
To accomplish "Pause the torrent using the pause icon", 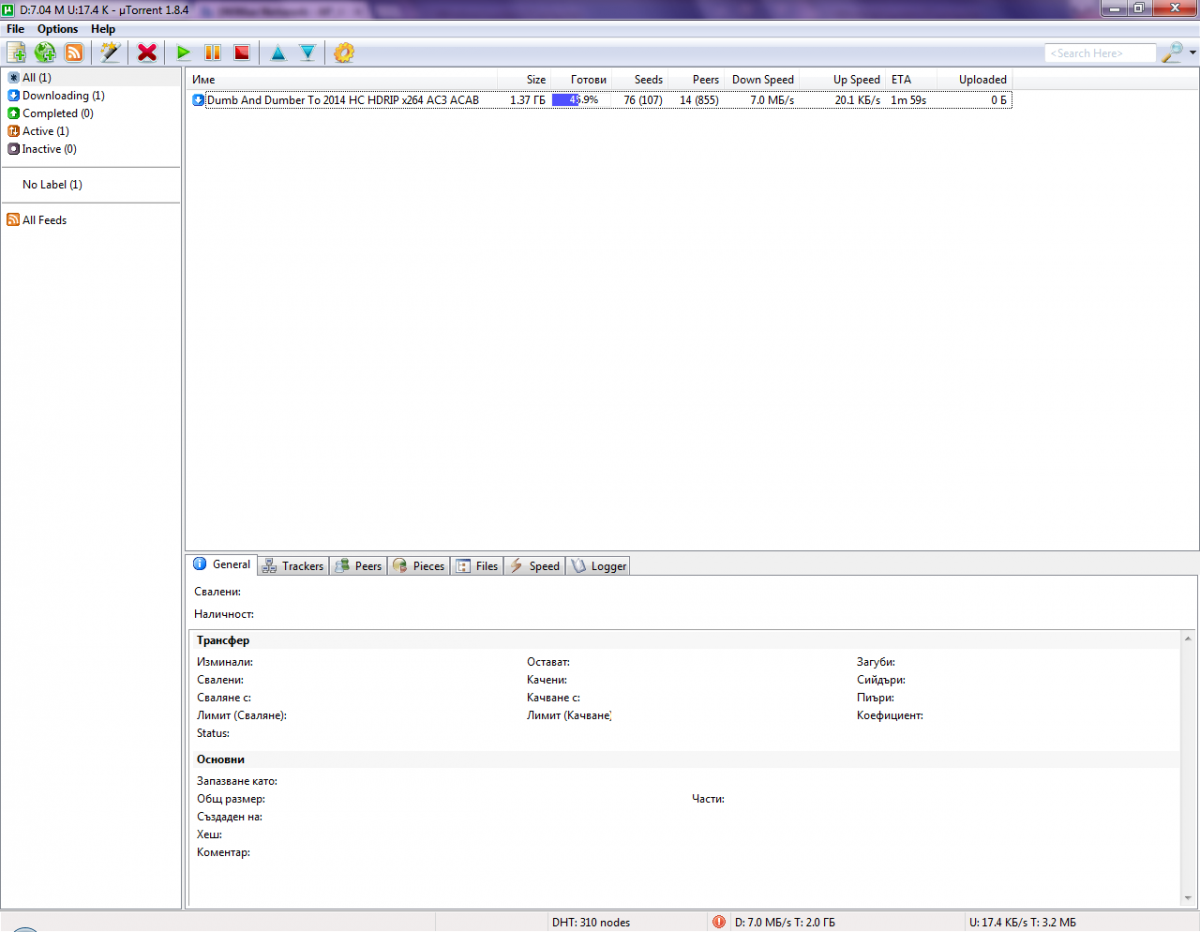I will 212,53.
